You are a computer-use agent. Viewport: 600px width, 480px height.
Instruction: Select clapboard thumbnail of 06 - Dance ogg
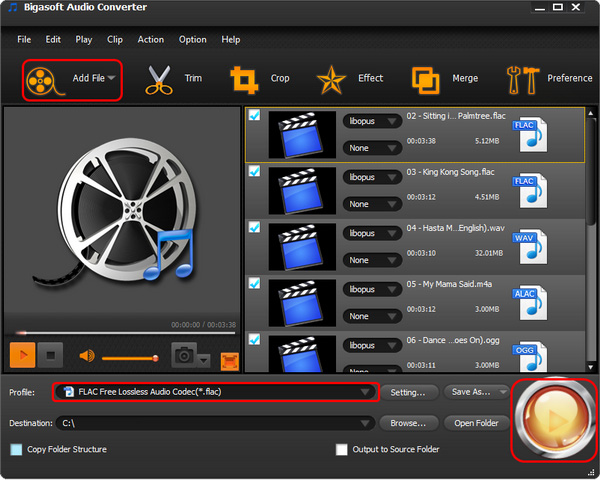tap(302, 354)
